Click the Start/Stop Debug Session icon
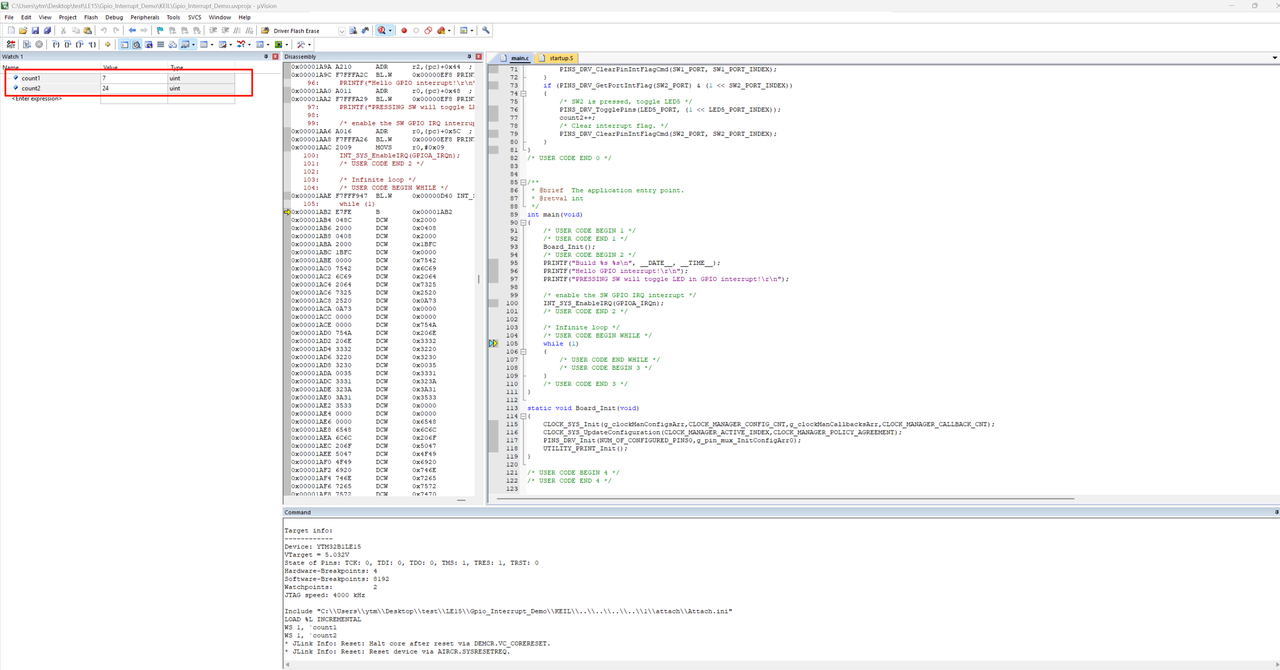 tap(381, 30)
